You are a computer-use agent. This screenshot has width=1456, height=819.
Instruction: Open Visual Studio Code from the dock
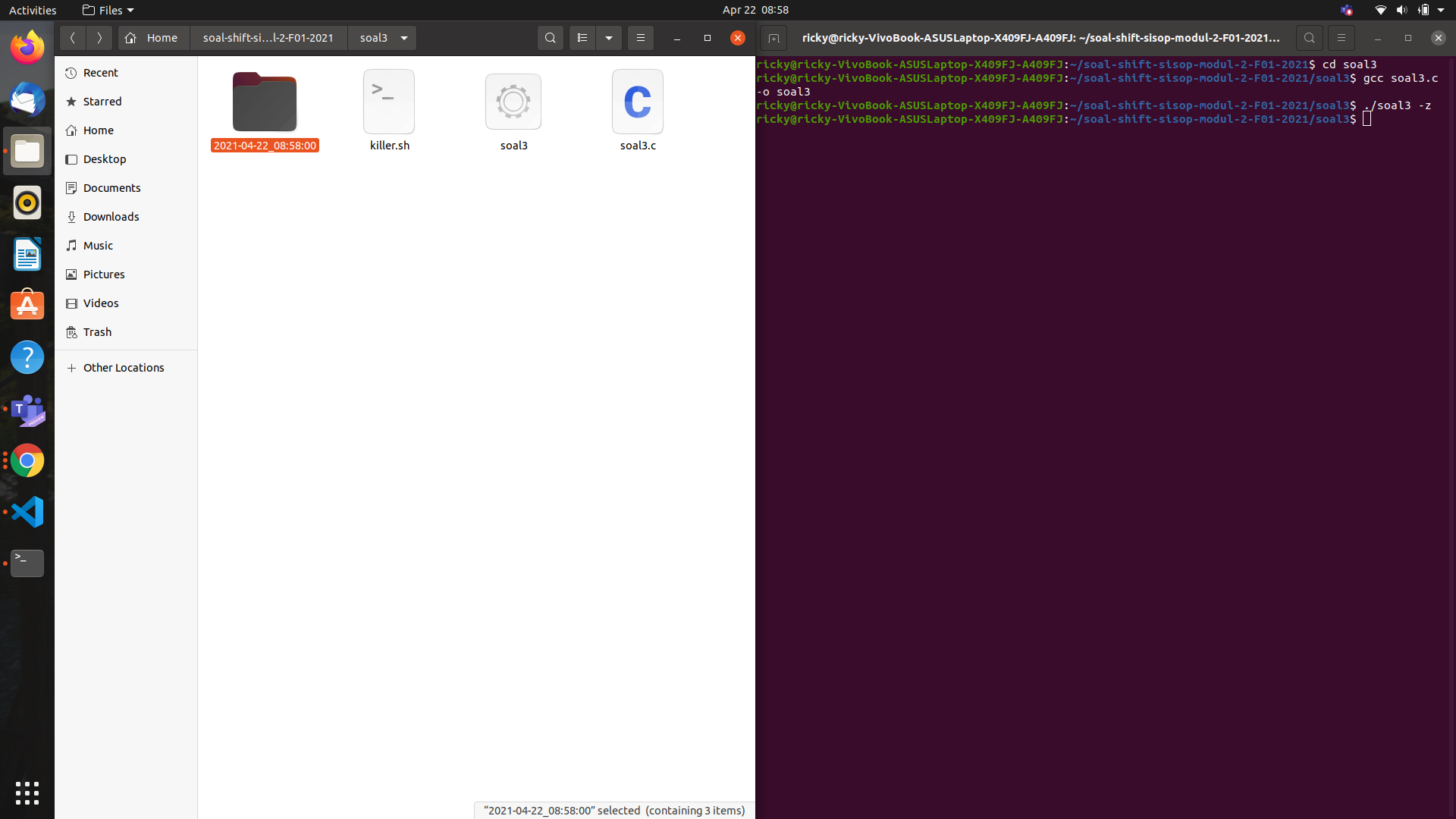point(27,512)
